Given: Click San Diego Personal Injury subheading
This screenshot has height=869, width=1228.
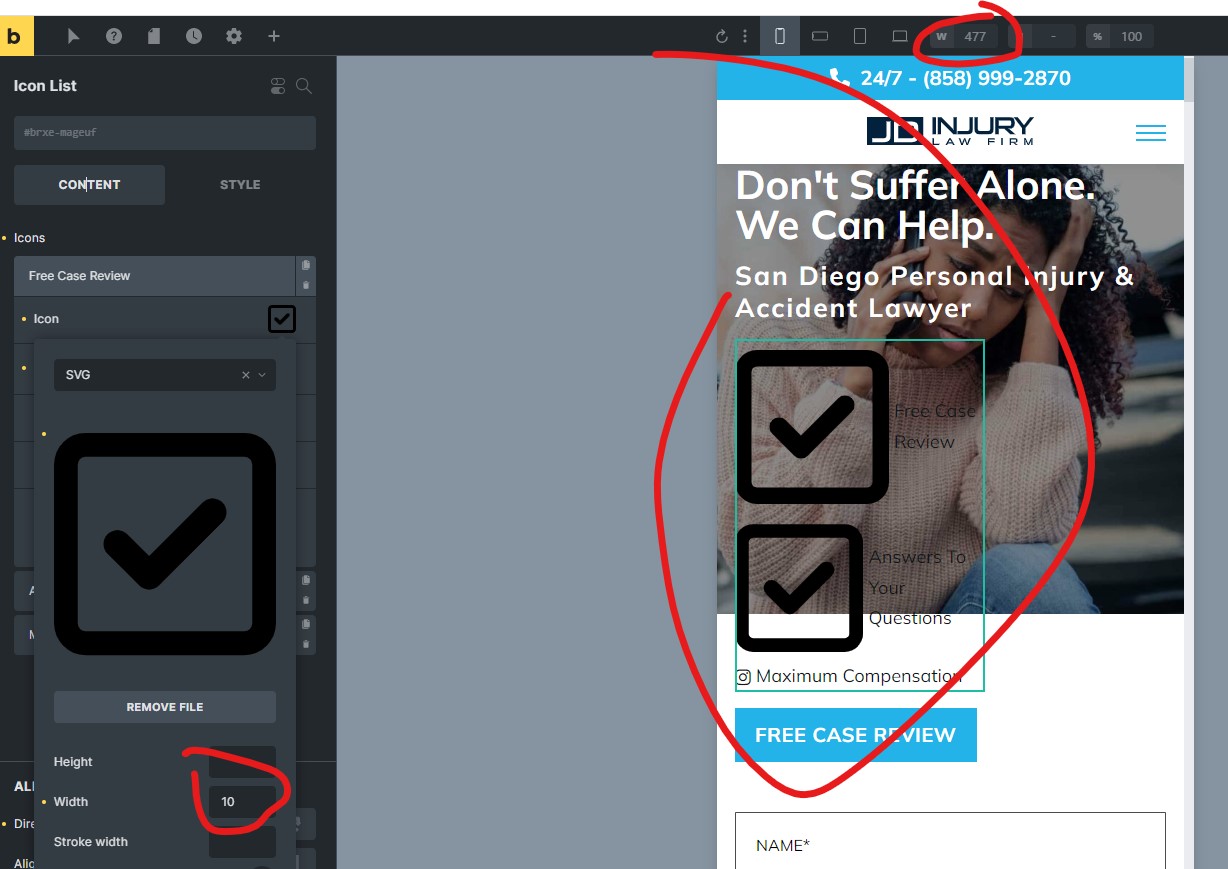Looking at the screenshot, I should click(934, 291).
